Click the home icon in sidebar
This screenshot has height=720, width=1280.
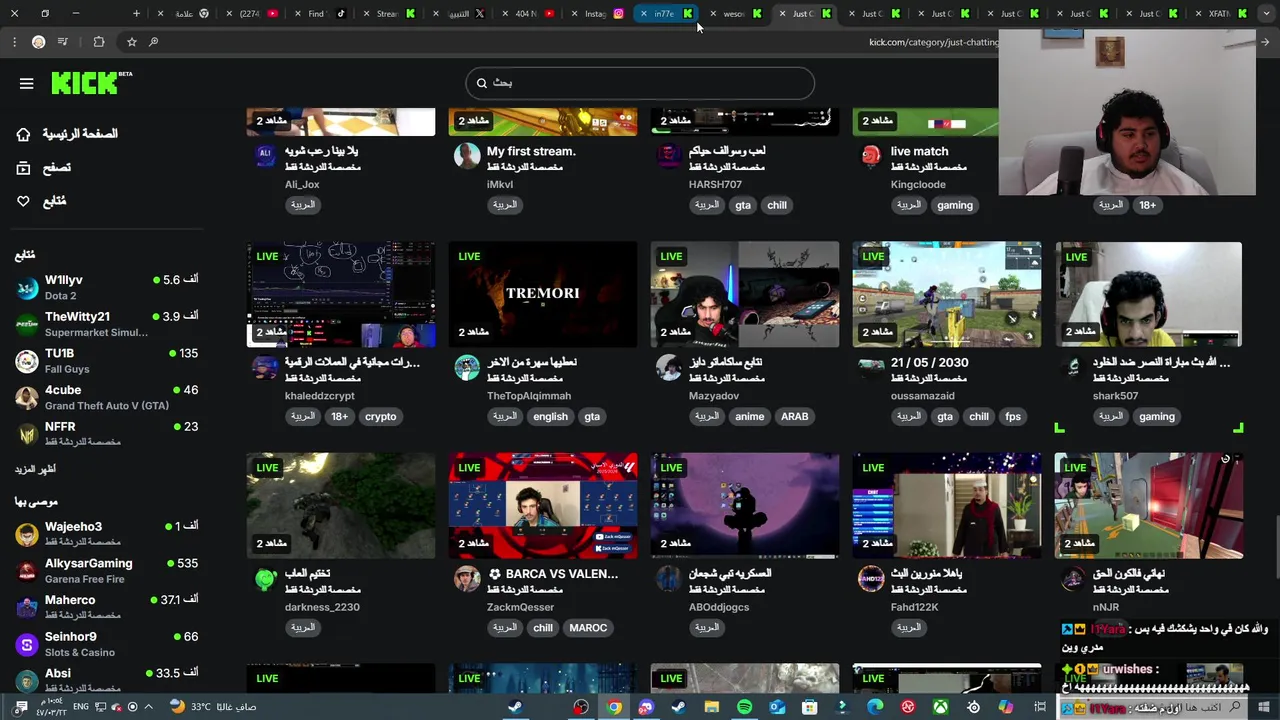23,134
